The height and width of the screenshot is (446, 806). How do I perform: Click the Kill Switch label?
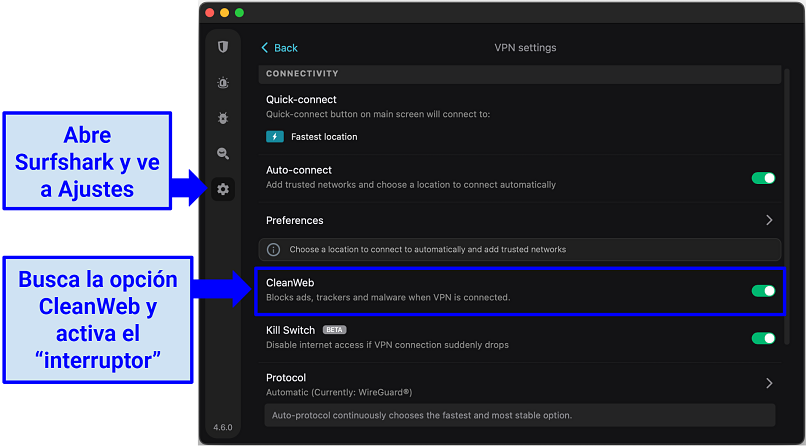(x=290, y=330)
